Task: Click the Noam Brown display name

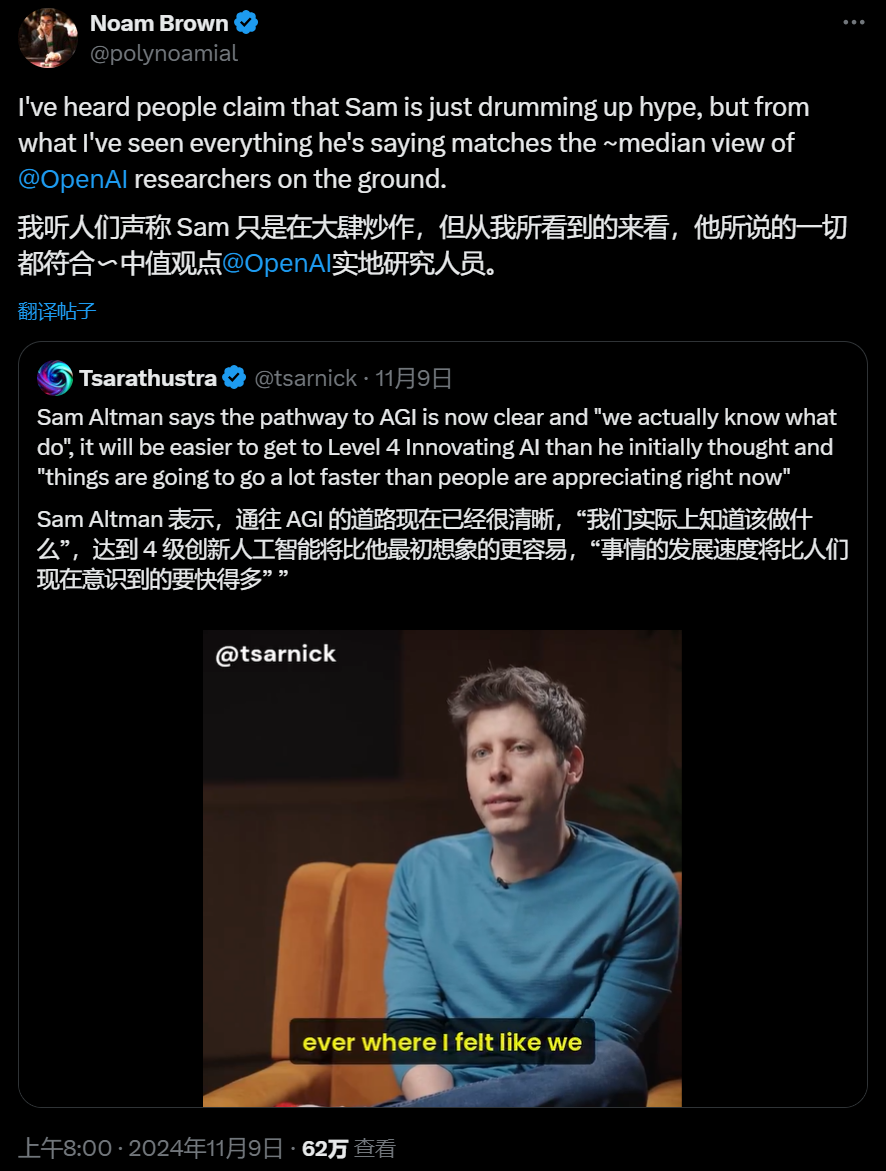Action: coord(158,23)
